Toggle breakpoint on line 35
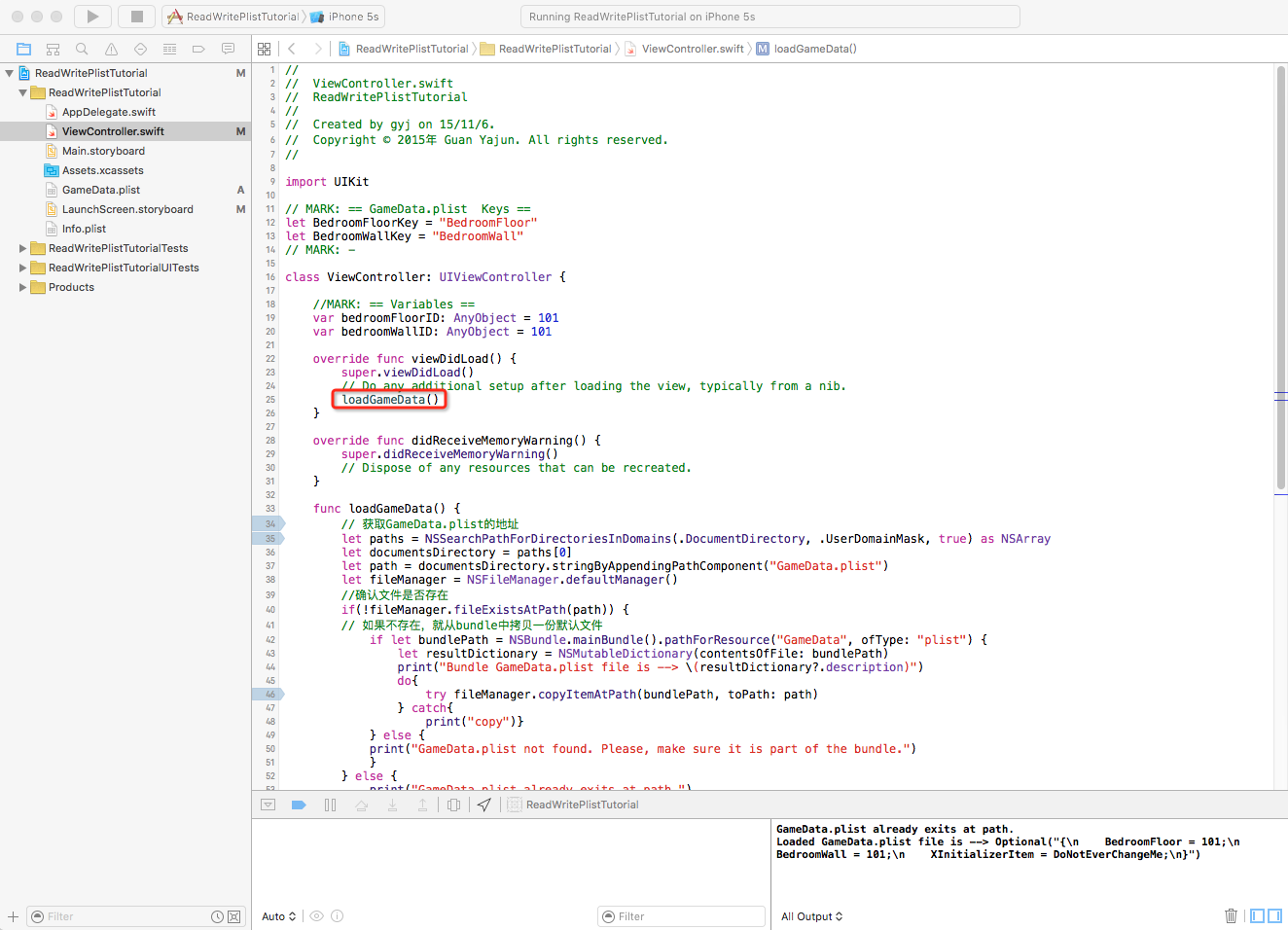 [268, 538]
